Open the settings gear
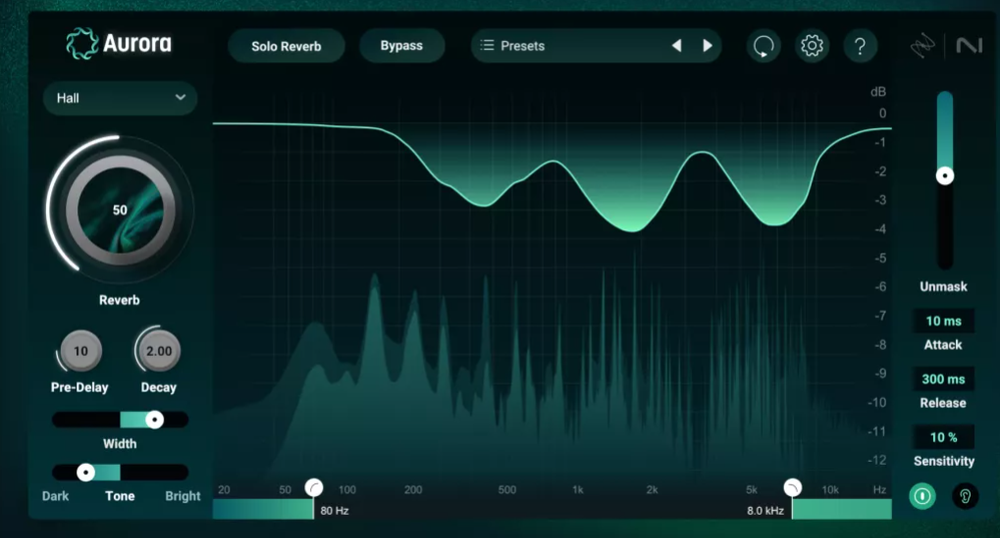Image resolution: width=1000 pixels, height=538 pixels. coord(812,46)
